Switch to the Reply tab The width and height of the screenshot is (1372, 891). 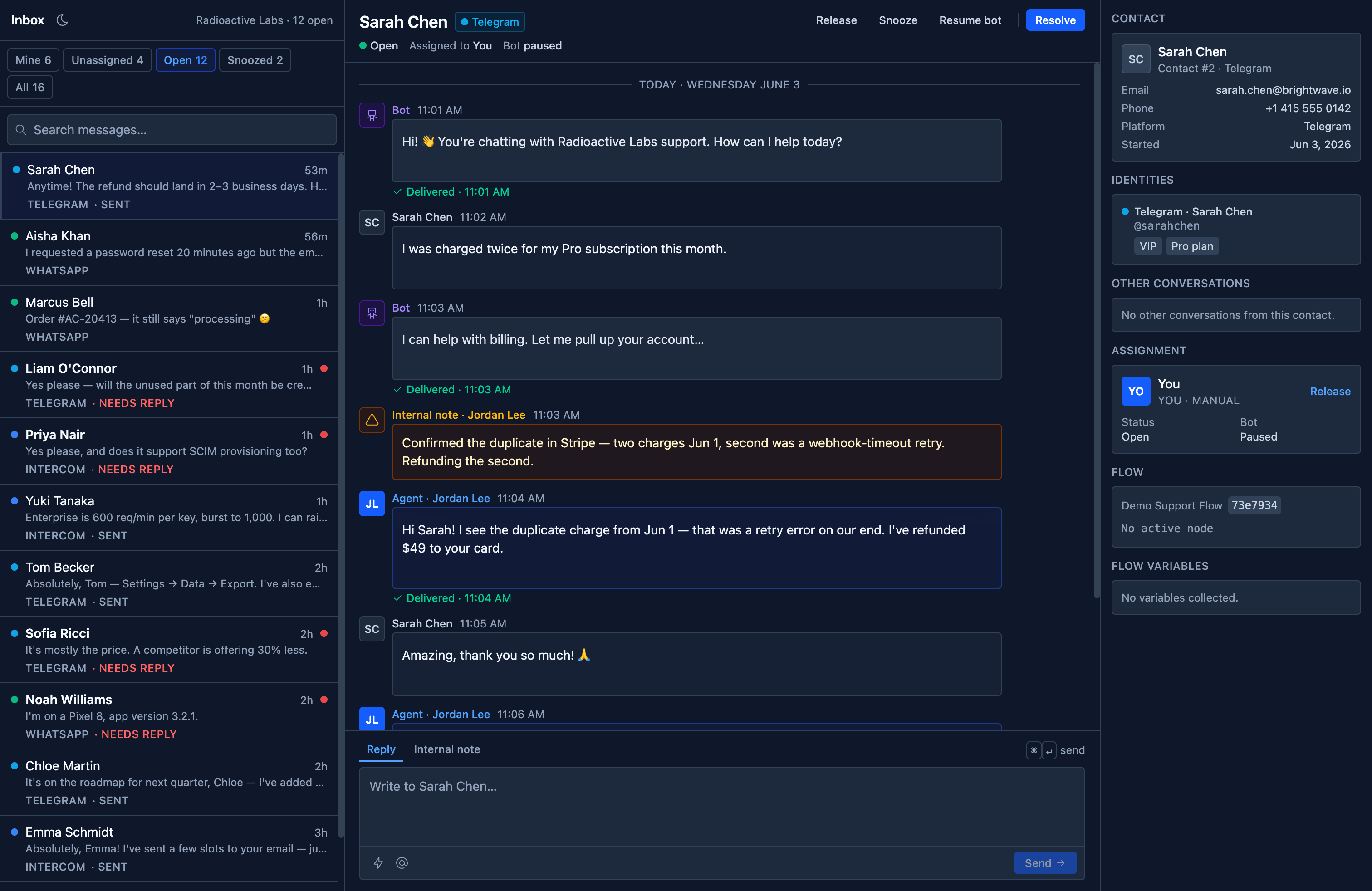[381, 749]
